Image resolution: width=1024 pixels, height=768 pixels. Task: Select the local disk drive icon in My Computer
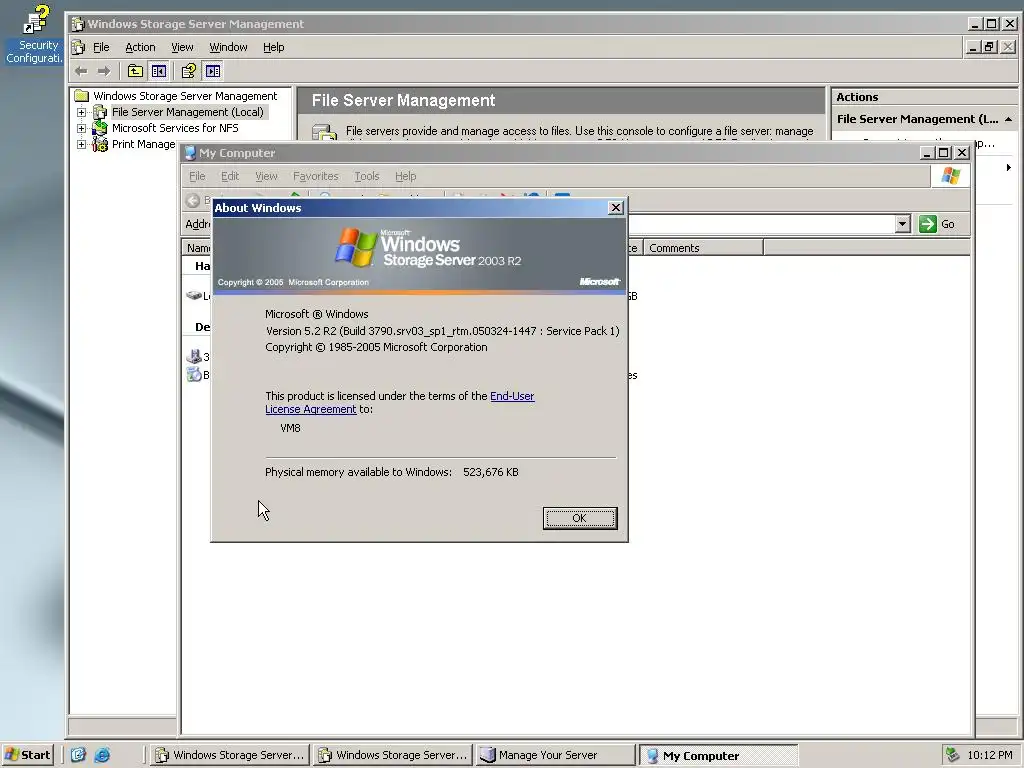[193, 296]
